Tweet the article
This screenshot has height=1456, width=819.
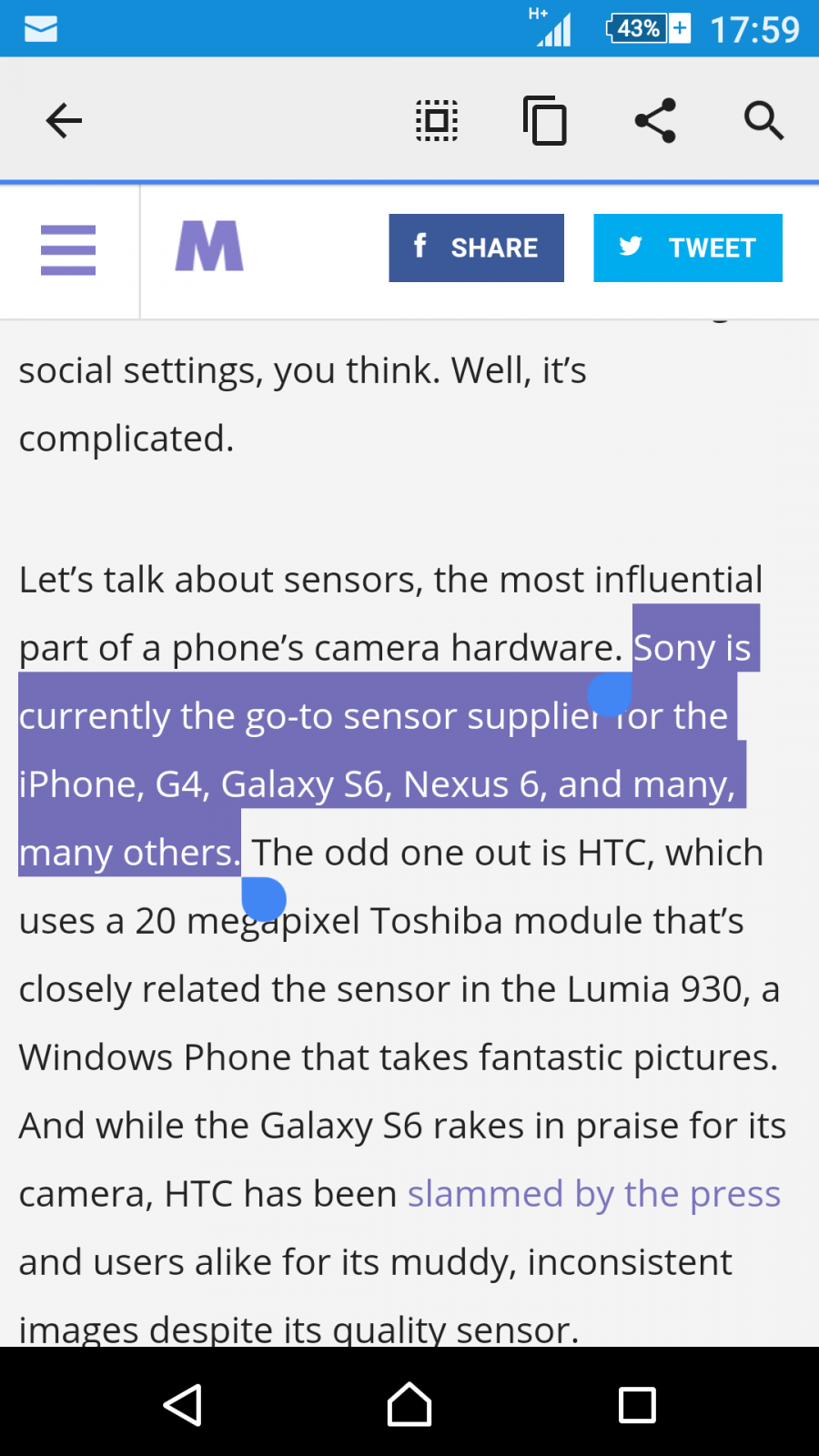point(688,248)
